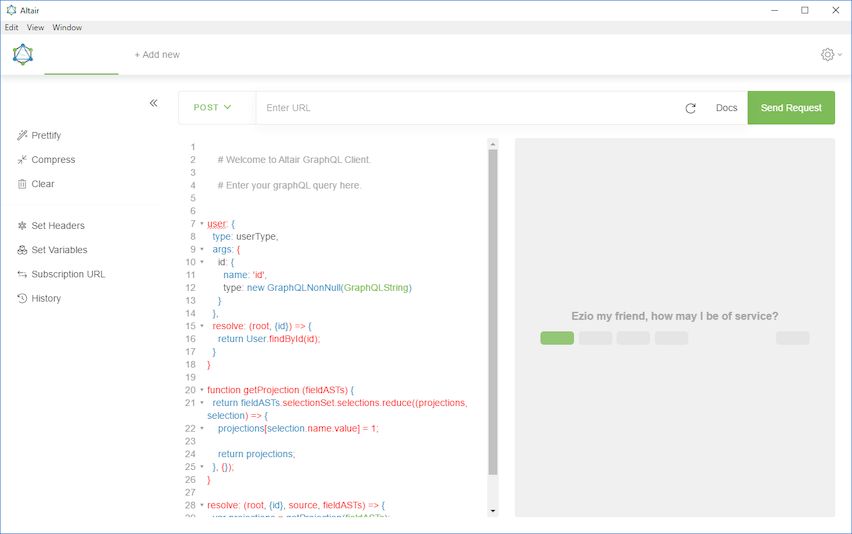Open the Window menu
The image size is (852, 534).
tap(67, 28)
